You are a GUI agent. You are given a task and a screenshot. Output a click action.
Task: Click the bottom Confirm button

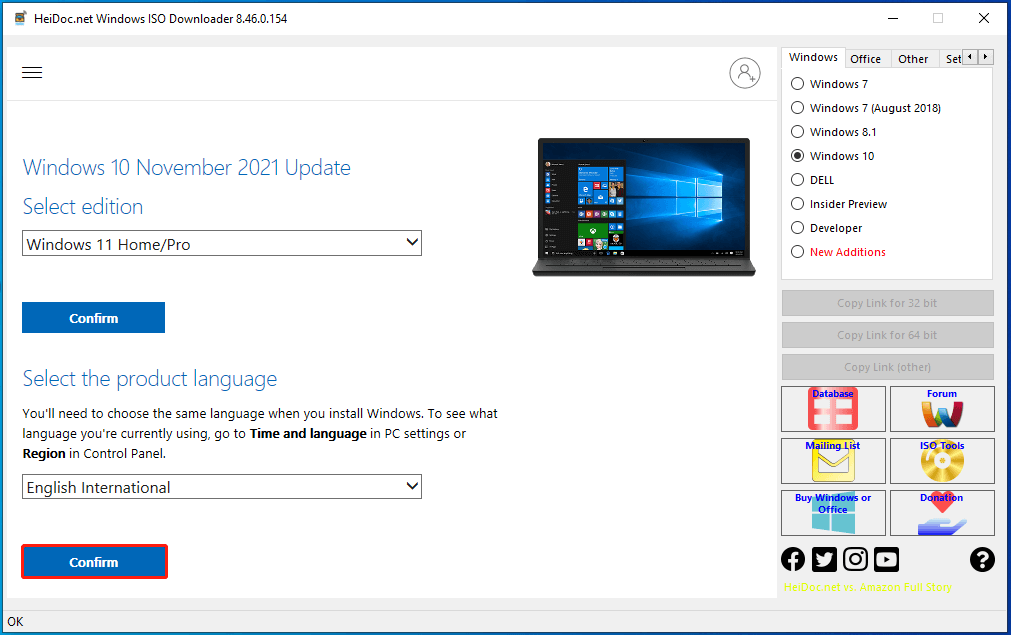(x=93, y=561)
